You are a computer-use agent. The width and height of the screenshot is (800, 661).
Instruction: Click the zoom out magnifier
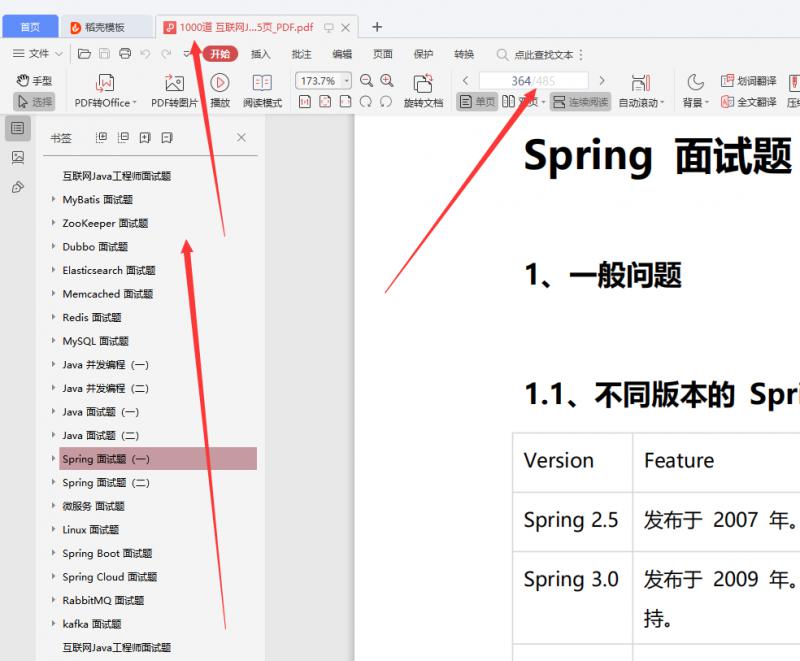pyautogui.click(x=366, y=81)
